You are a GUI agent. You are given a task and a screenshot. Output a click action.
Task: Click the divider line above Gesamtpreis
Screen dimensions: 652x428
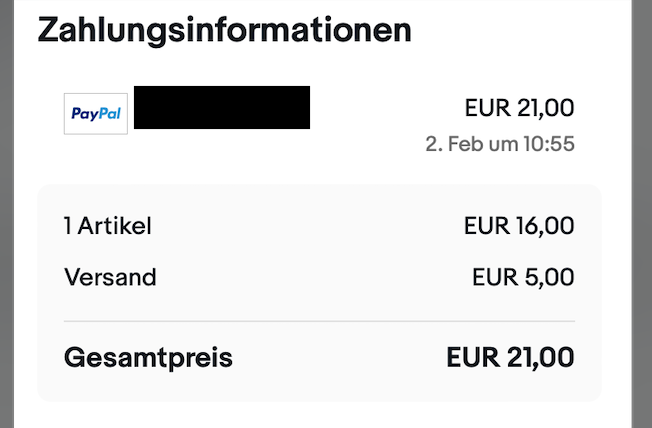click(319, 322)
